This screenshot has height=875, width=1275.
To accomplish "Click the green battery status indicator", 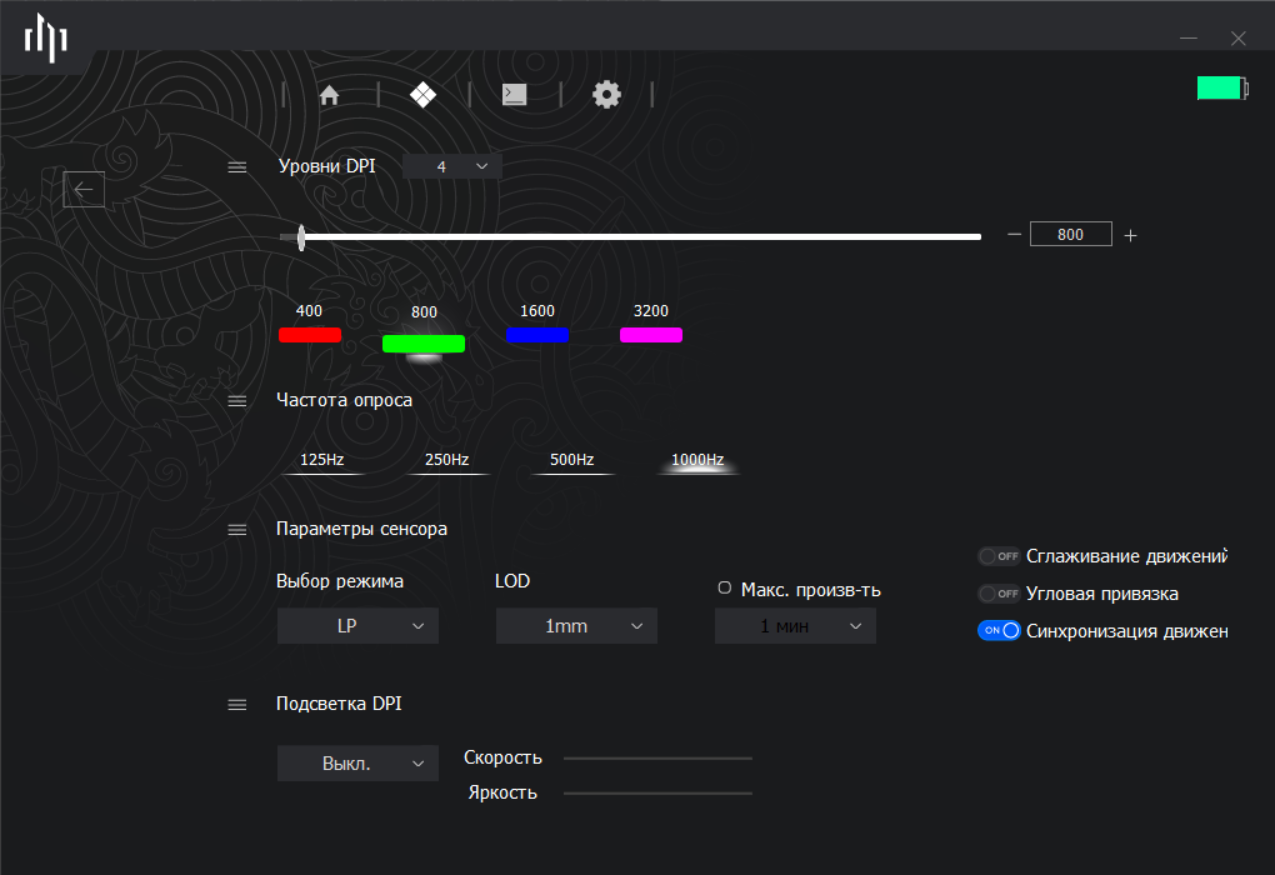I will point(1221,89).
